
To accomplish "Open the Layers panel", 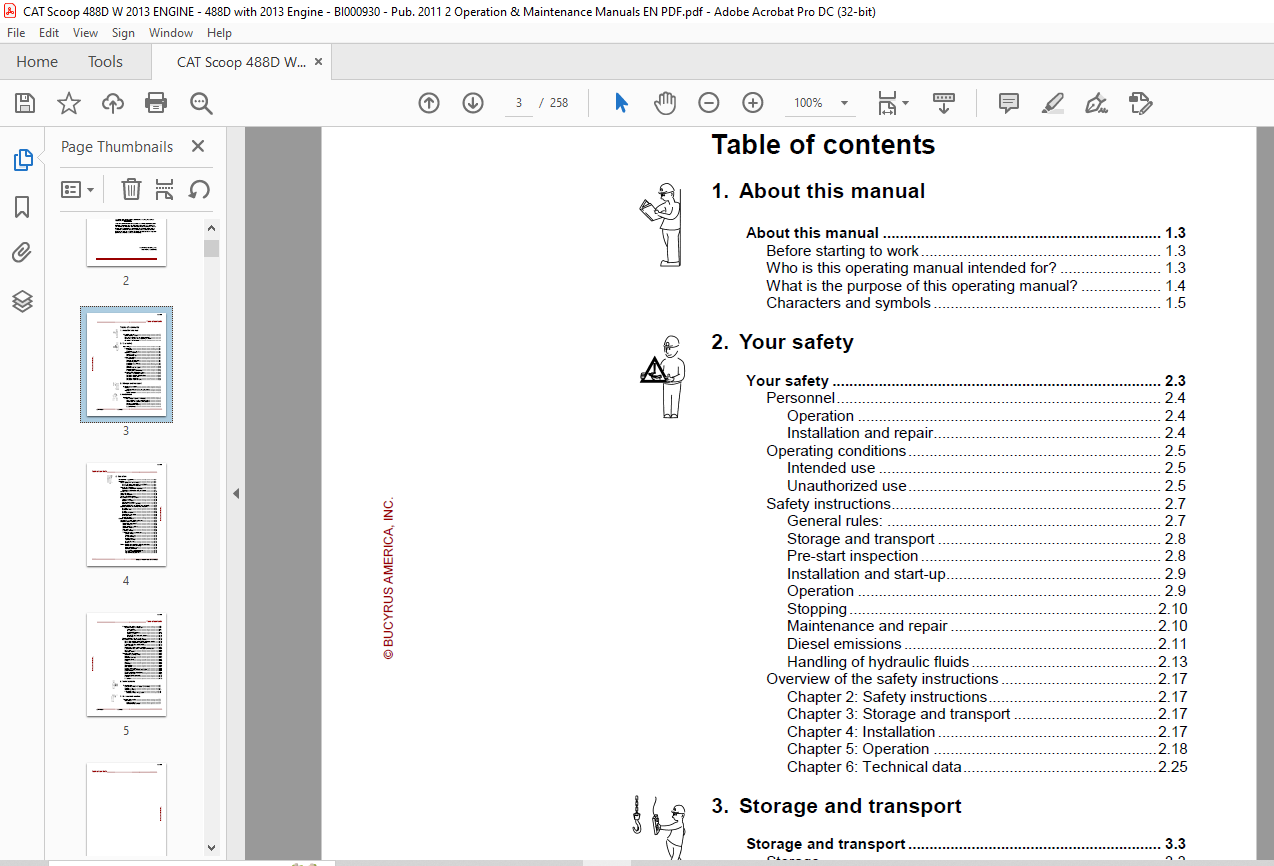I will (x=22, y=301).
